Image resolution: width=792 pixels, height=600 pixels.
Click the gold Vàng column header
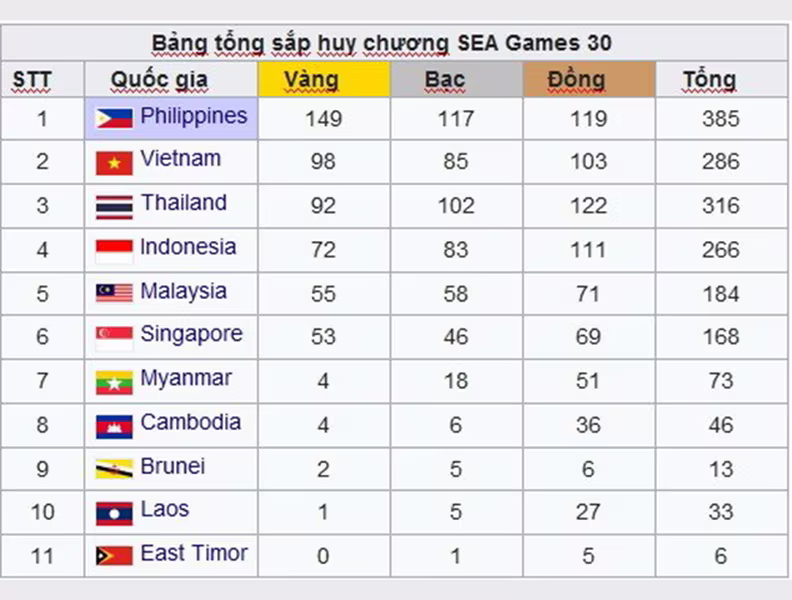(324, 79)
